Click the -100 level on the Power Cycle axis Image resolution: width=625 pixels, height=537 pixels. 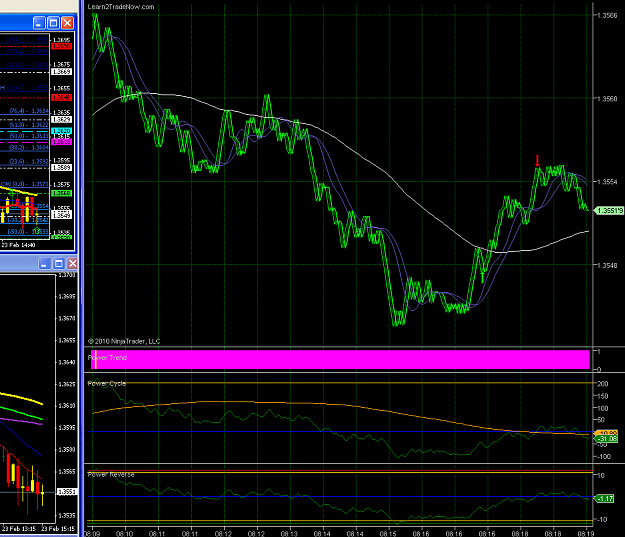pos(603,456)
